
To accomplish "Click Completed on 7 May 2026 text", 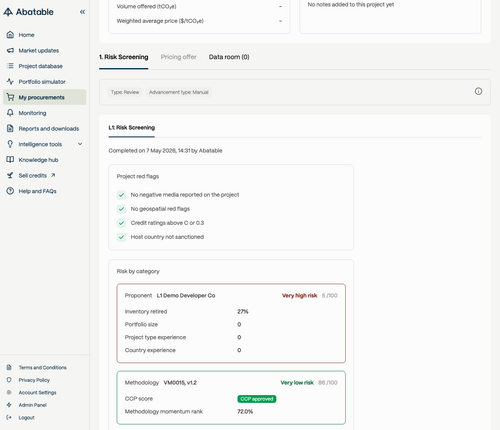I will point(165,151).
